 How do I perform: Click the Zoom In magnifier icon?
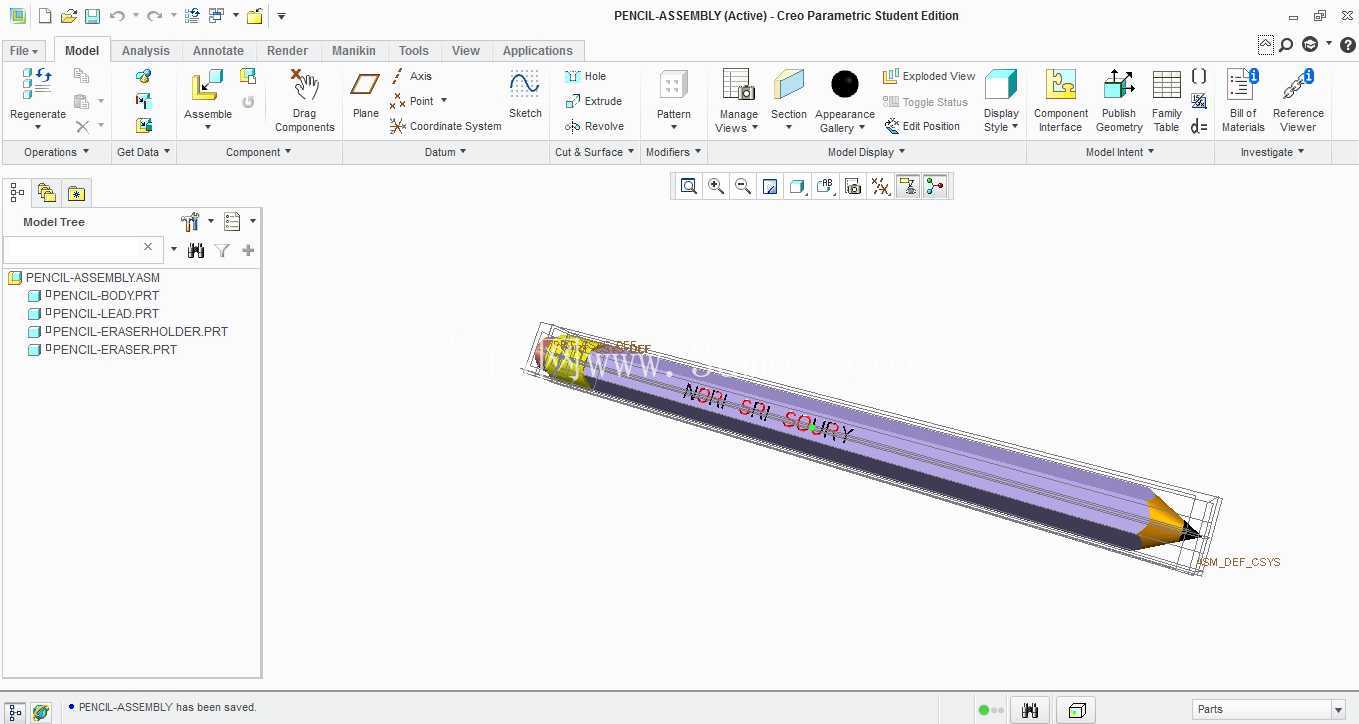(x=716, y=186)
